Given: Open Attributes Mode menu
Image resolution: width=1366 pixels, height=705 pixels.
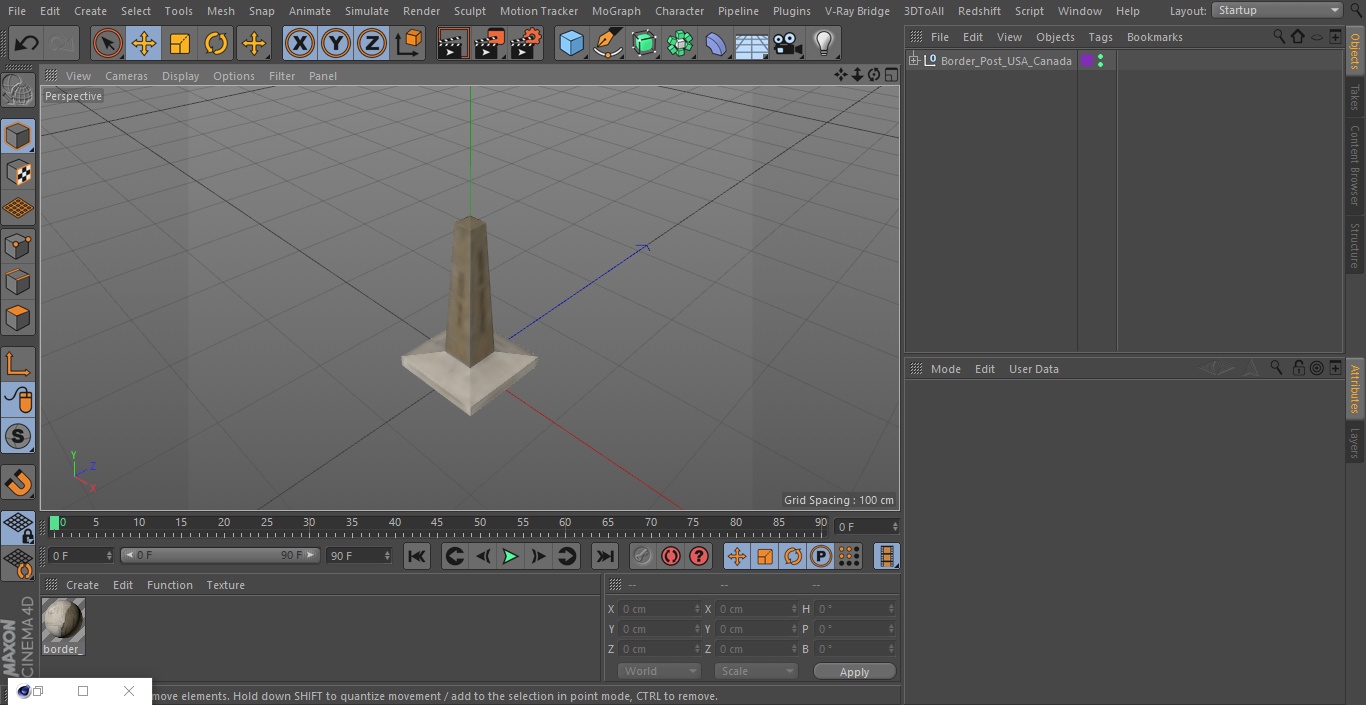Looking at the screenshot, I should click(945, 369).
